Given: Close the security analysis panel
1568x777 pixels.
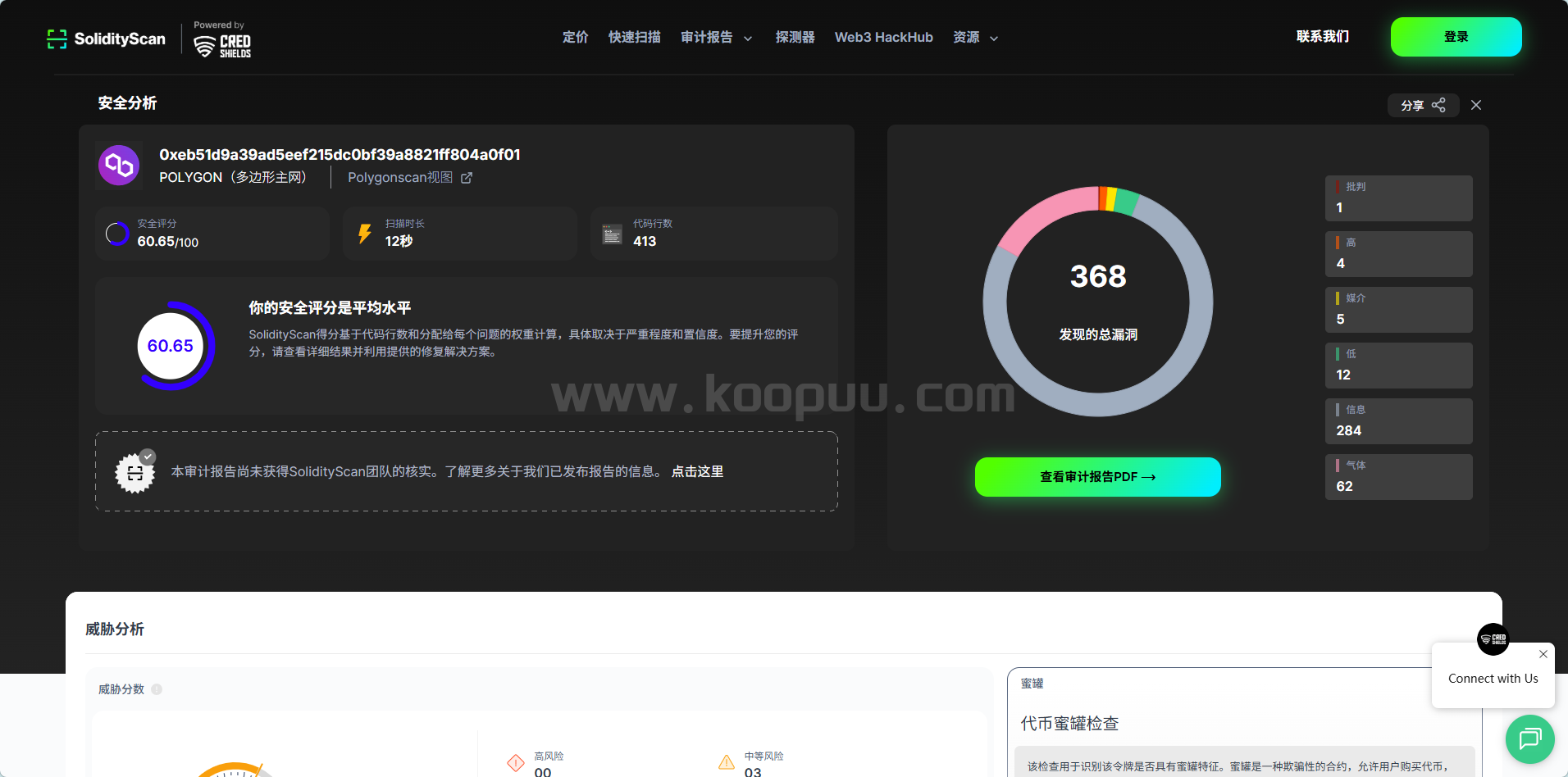Looking at the screenshot, I should [x=1476, y=105].
